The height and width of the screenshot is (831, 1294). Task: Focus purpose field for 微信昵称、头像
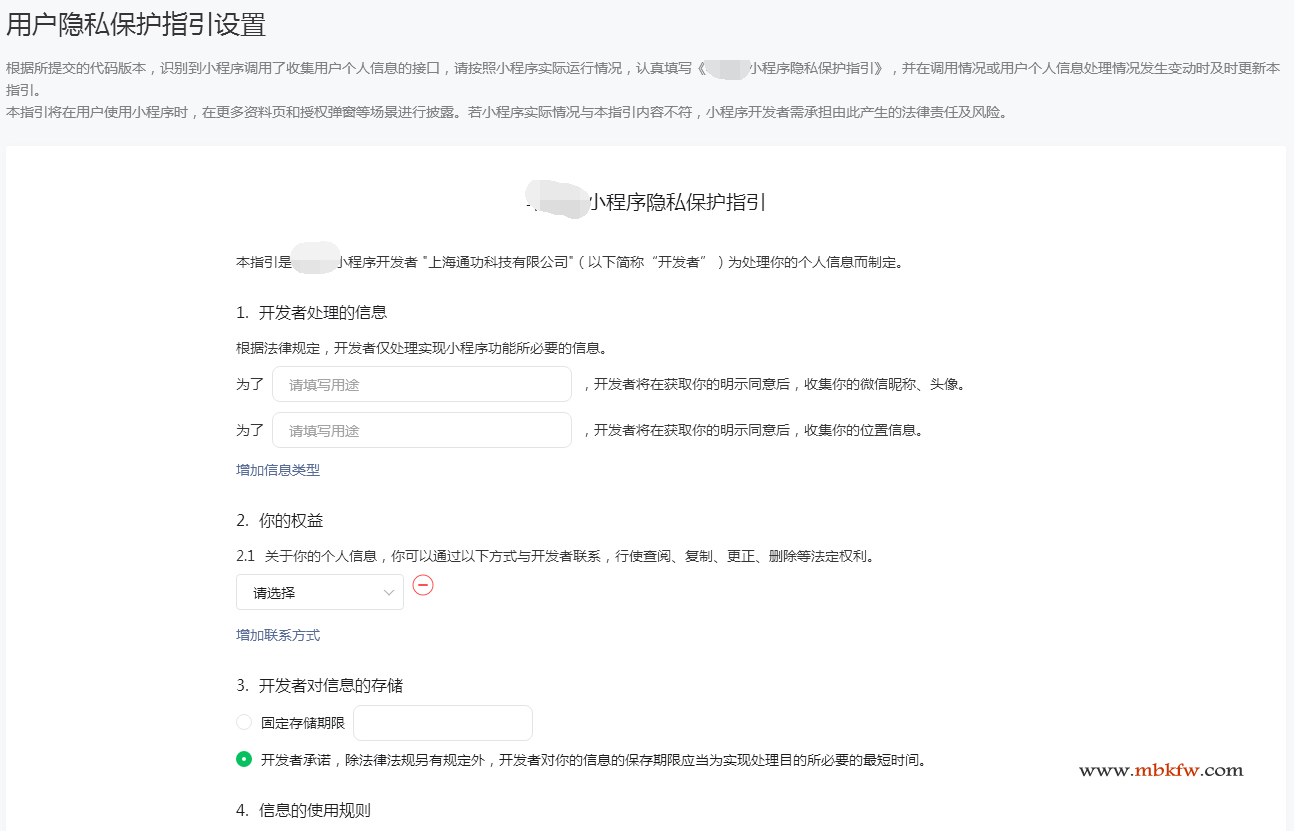tap(421, 384)
